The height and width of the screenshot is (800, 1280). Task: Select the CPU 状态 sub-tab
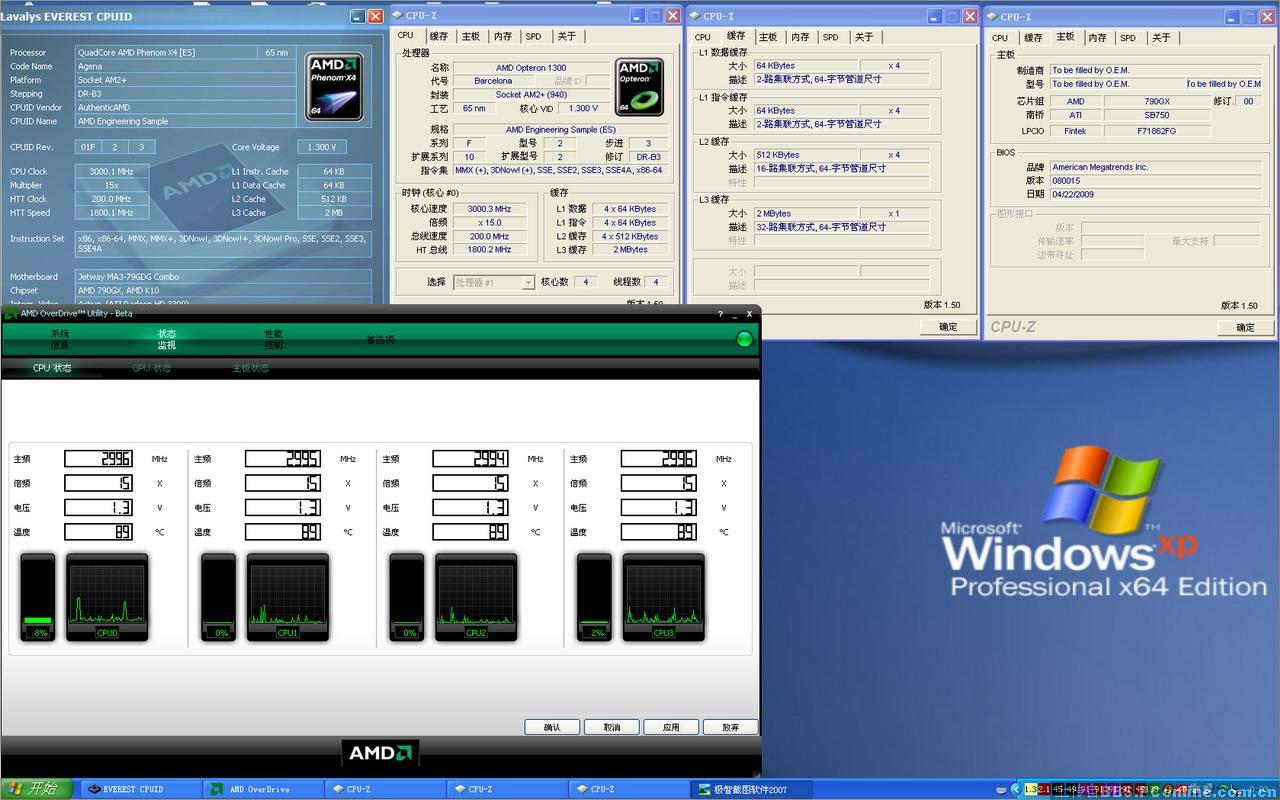pos(52,368)
